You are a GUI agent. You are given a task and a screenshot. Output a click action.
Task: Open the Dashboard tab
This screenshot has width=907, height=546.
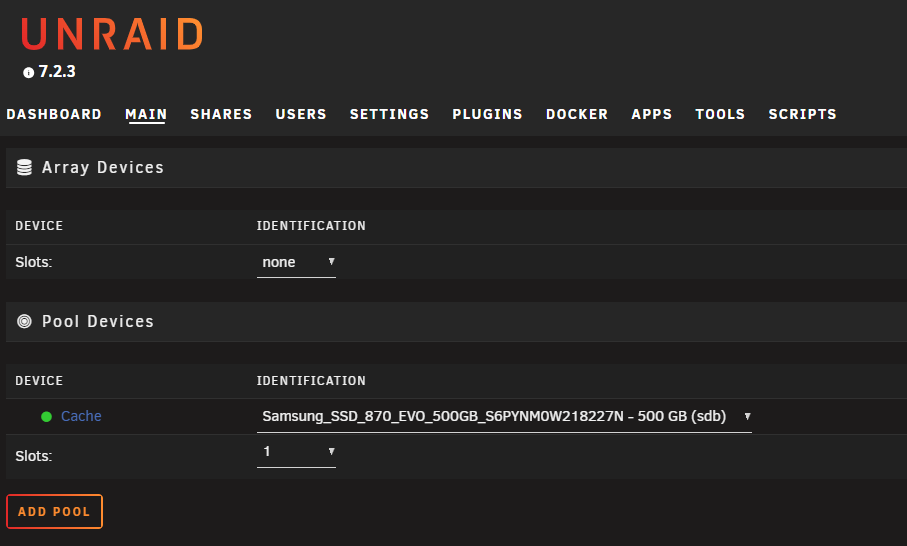[x=54, y=114]
